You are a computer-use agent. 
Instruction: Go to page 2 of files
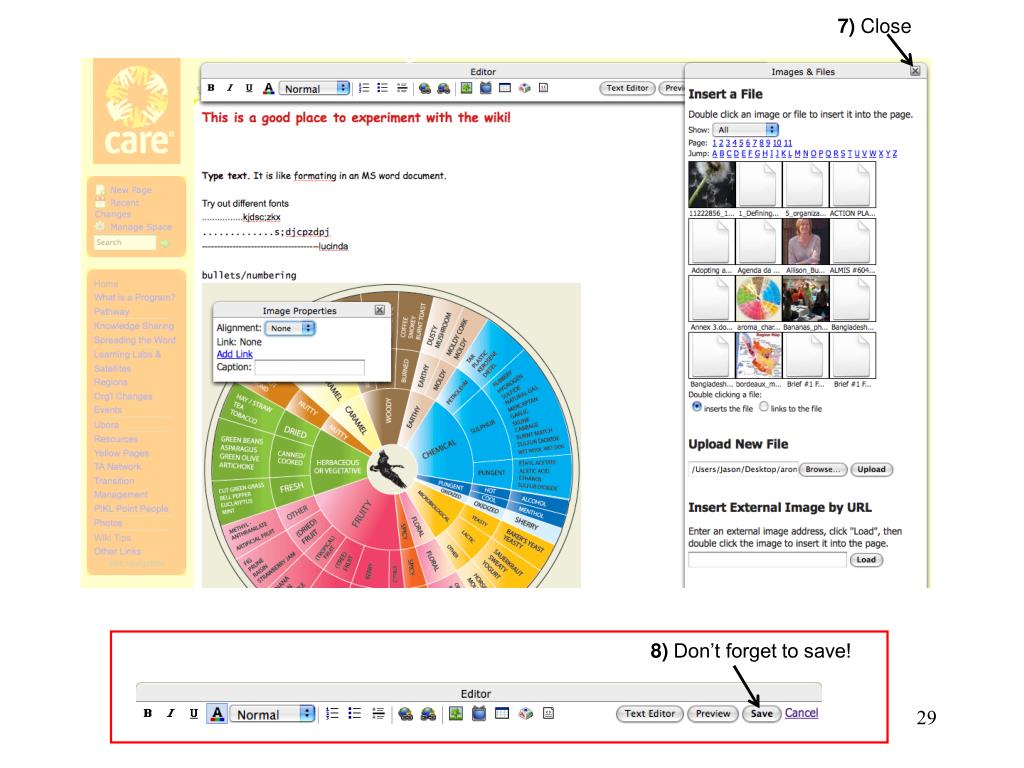[x=721, y=142]
